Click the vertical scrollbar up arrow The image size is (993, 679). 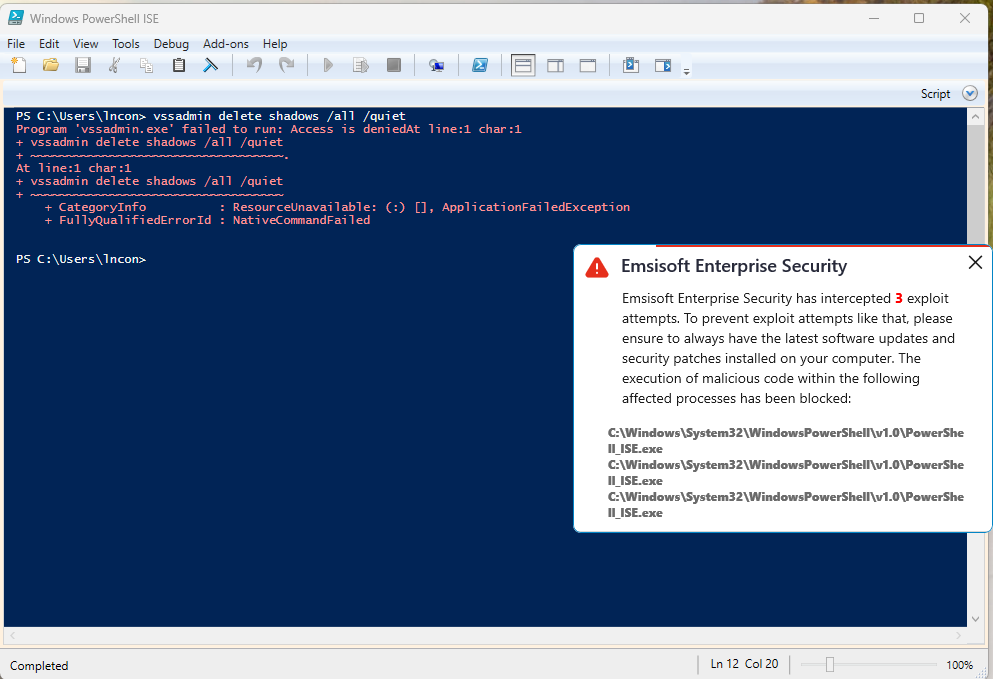coord(975,117)
